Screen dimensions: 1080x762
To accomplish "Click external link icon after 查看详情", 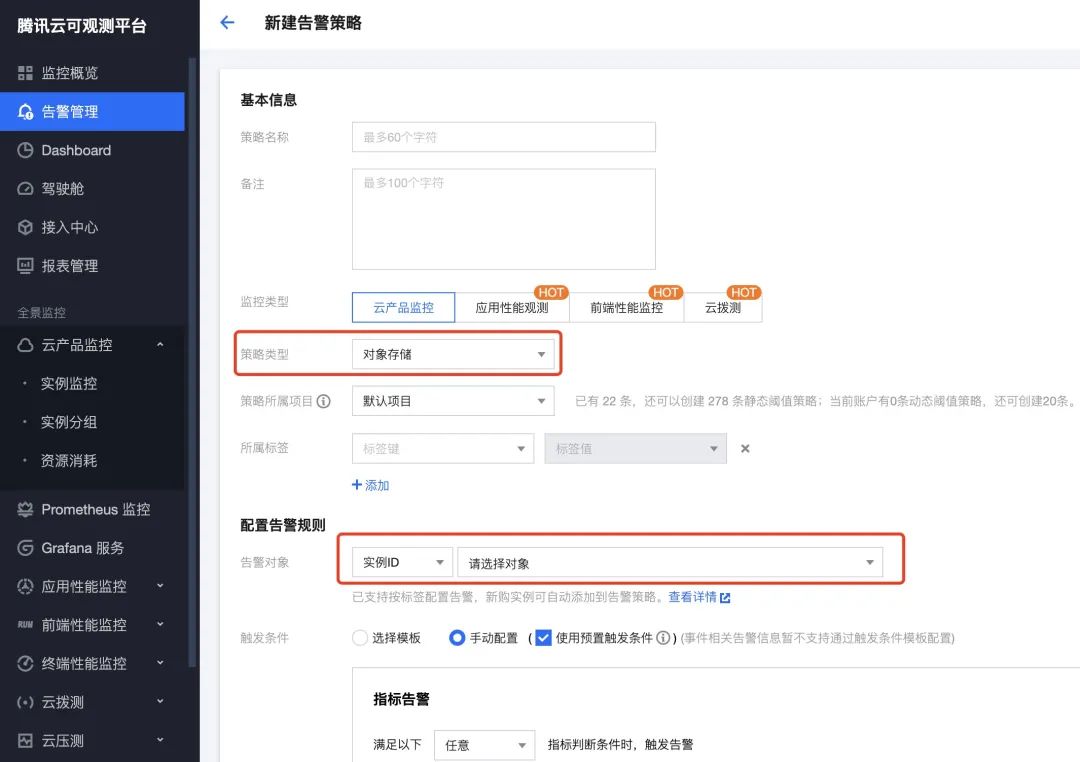I will pos(725,598).
